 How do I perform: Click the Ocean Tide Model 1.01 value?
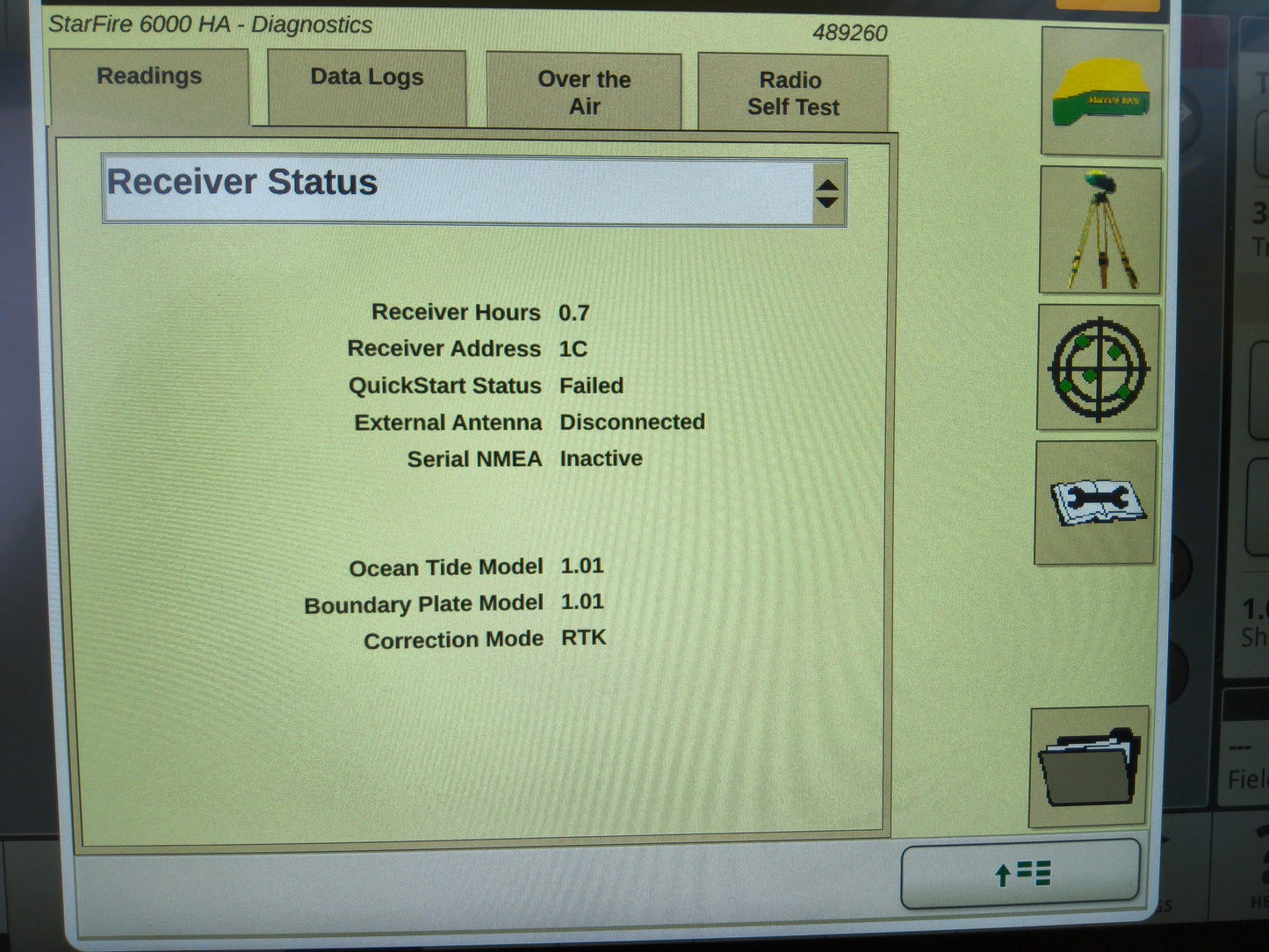(582, 566)
